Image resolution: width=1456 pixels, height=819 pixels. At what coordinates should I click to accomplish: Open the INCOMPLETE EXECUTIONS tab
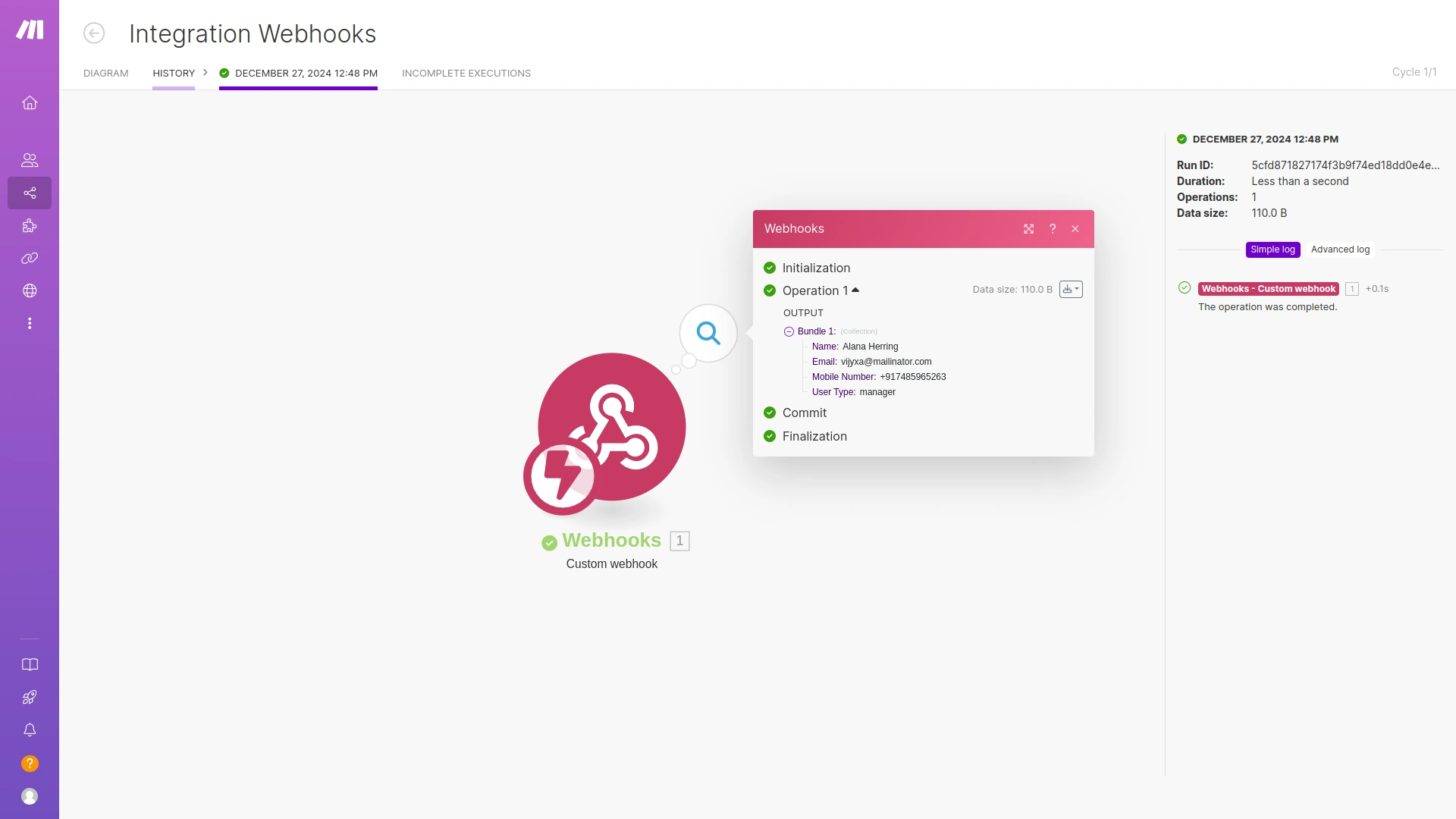(x=466, y=73)
